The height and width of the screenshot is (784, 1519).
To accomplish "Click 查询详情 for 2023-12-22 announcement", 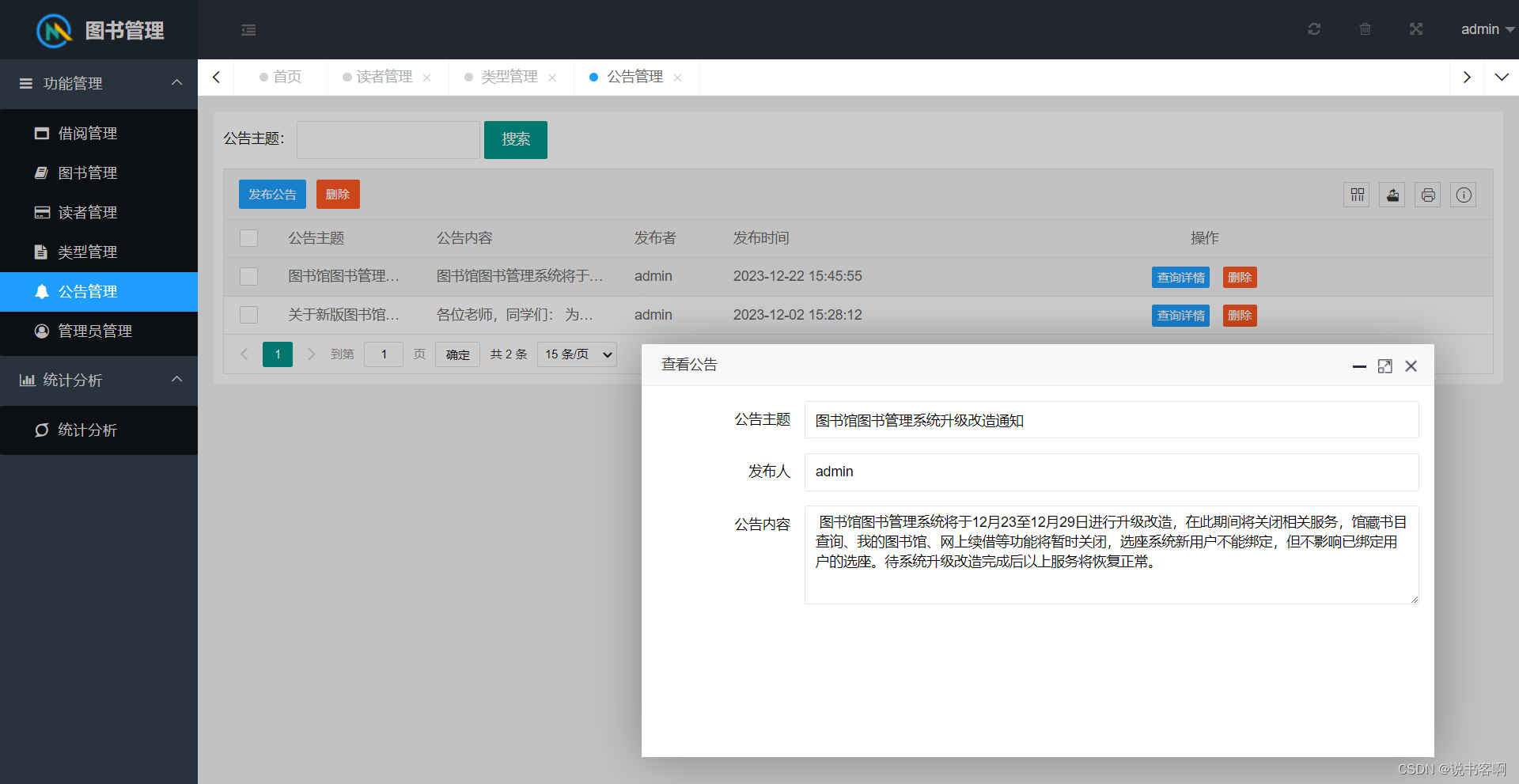I will 1180,278.
